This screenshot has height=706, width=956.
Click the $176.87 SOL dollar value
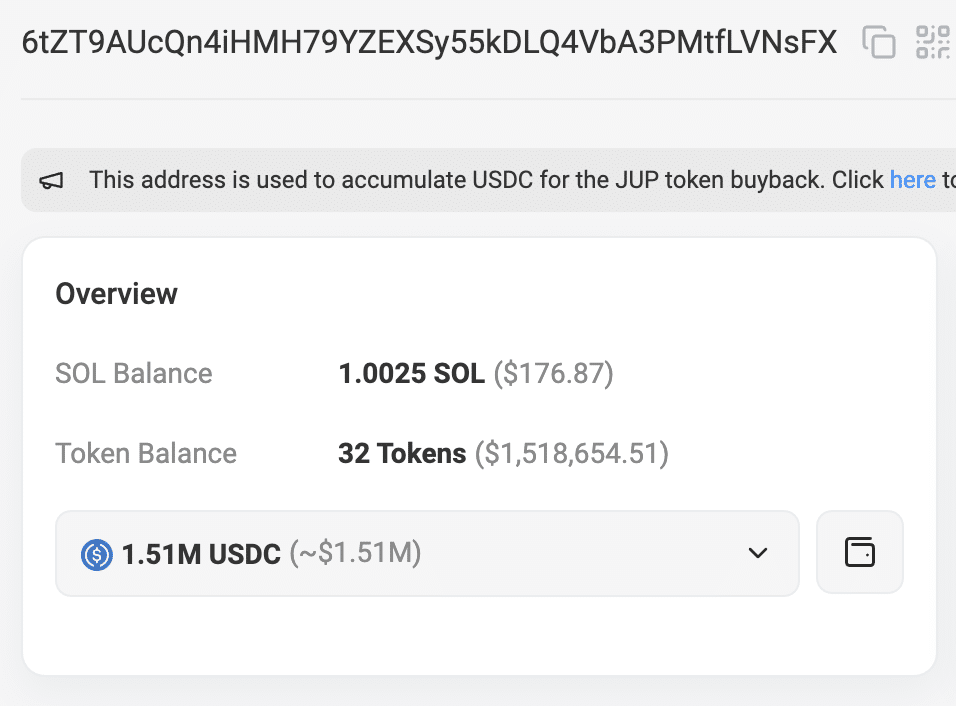[x=554, y=373]
